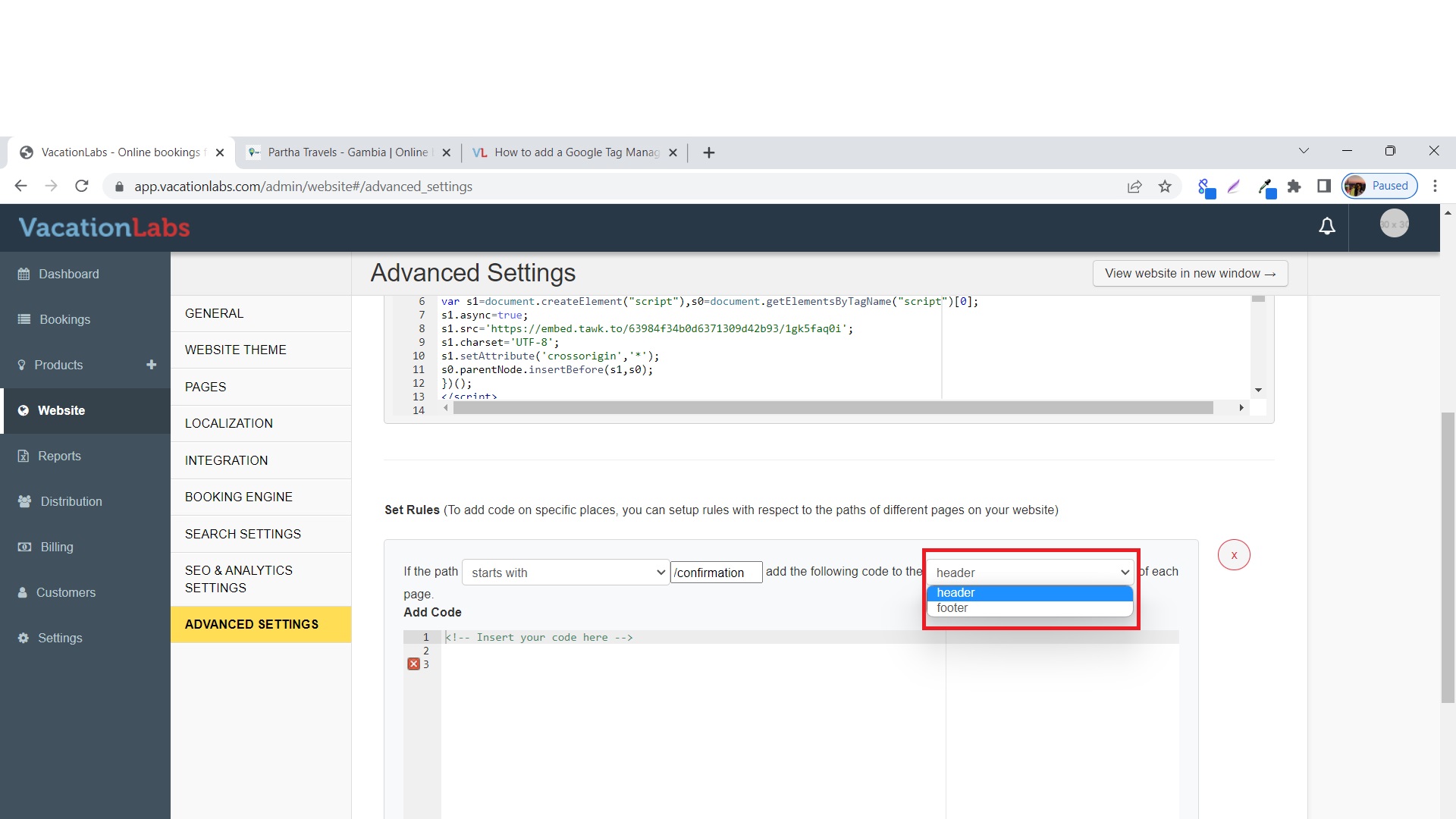Open the 'starts with' path condition dropdown

(566, 573)
